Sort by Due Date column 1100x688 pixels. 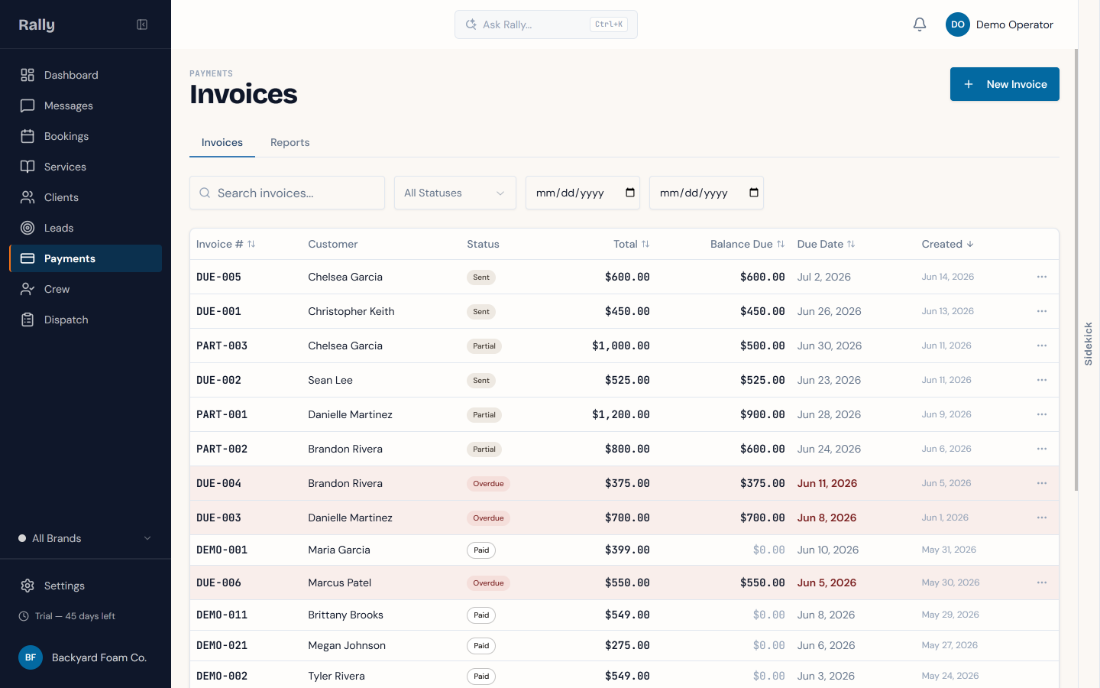[826, 244]
